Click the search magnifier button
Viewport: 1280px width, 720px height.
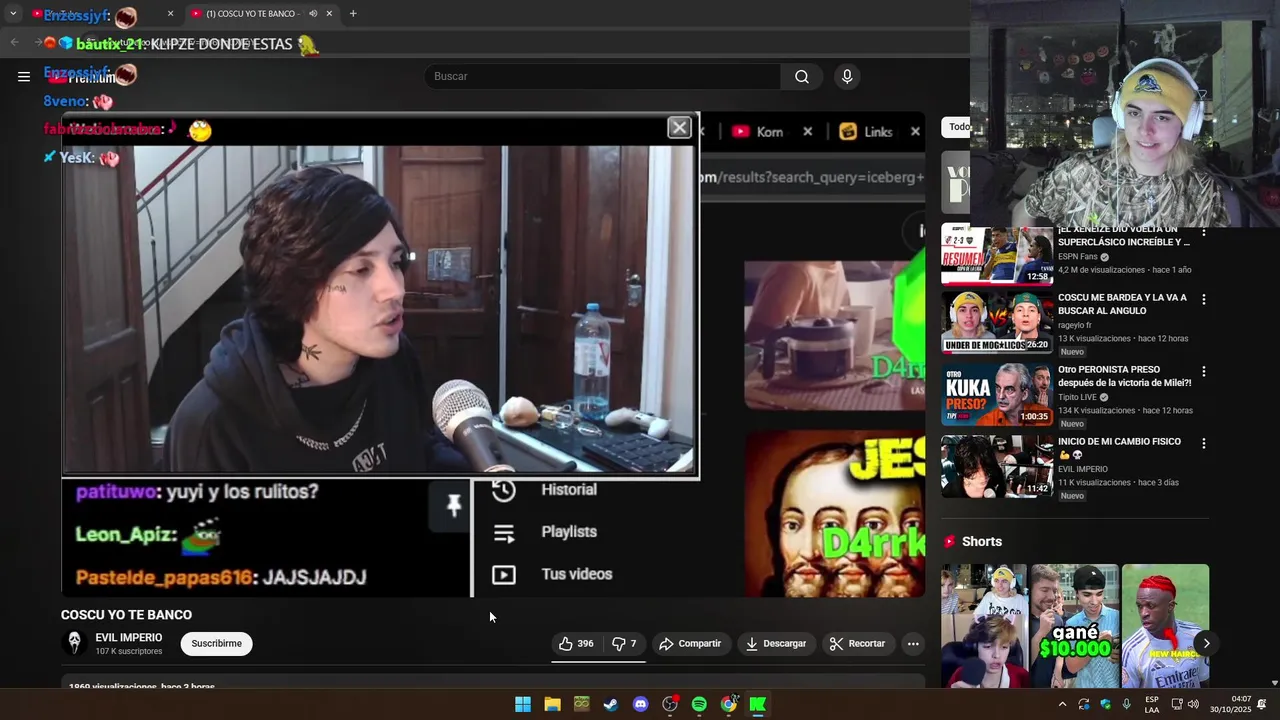[x=802, y=76]
